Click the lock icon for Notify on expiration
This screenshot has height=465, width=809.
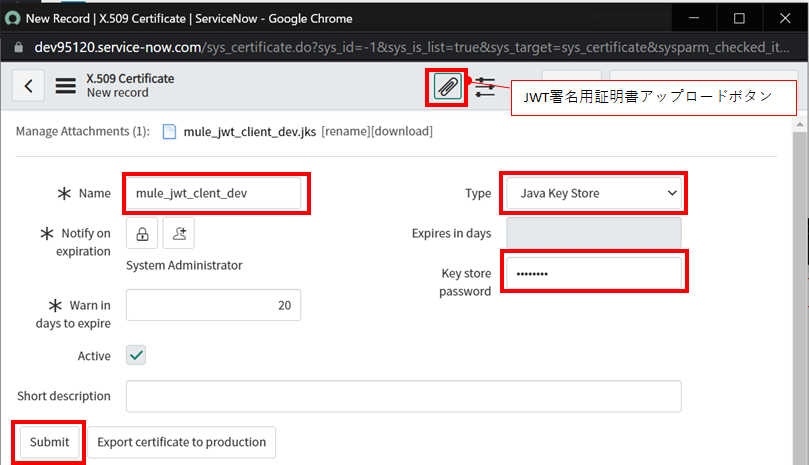[142, 233]
